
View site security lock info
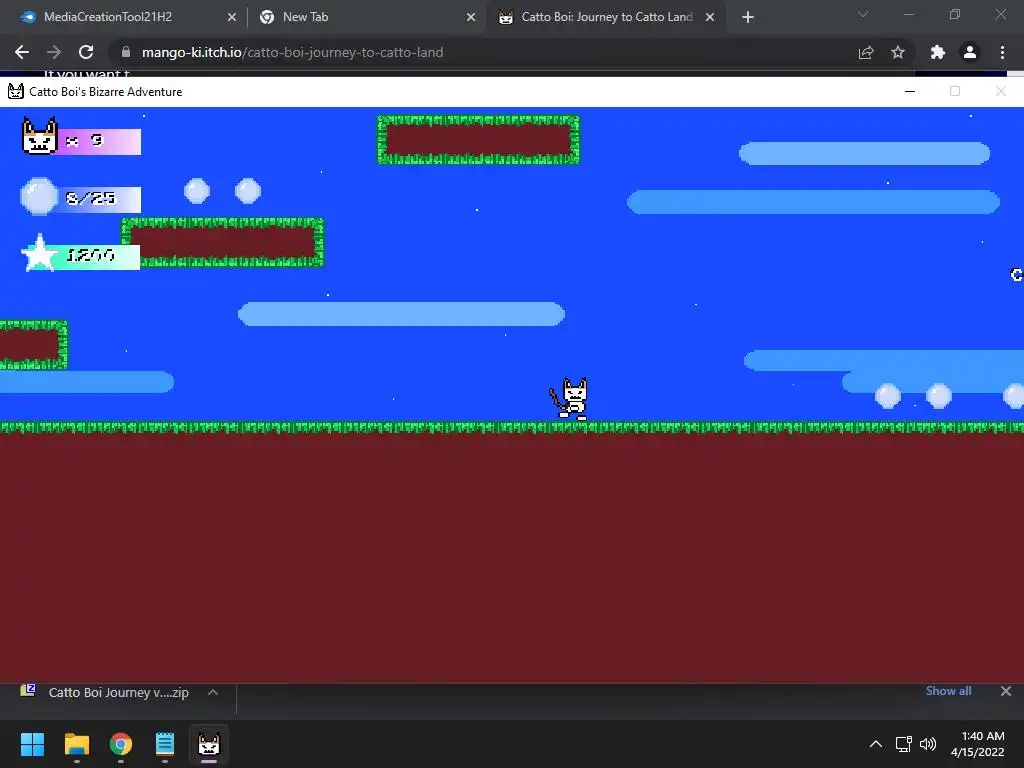click(x=126, y=52)
